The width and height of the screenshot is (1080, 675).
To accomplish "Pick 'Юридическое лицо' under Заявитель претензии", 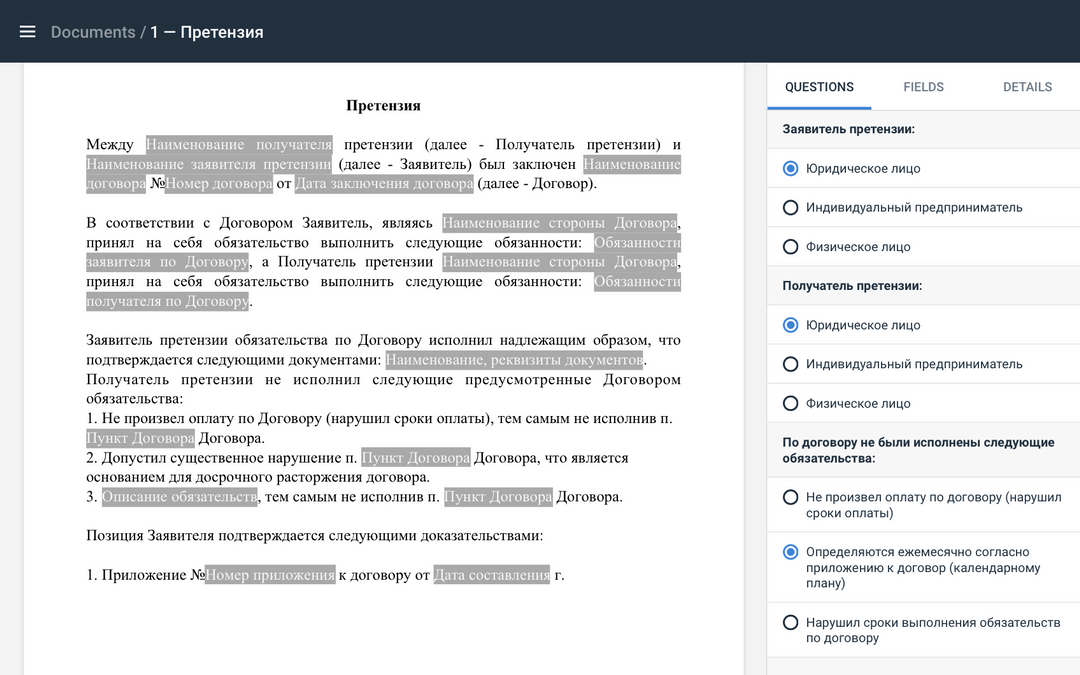I will pyautogui.click(x=791, y=169).
